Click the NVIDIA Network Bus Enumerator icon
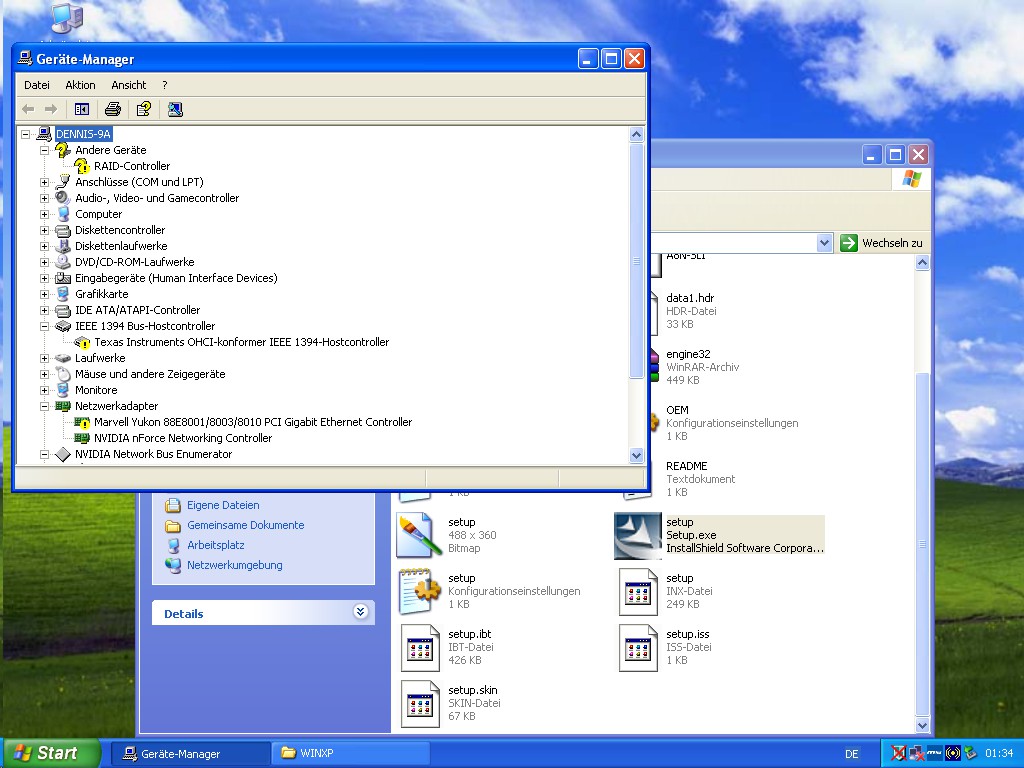The width and height of the screenshot is (1024, 768). (x=63, y=454)
